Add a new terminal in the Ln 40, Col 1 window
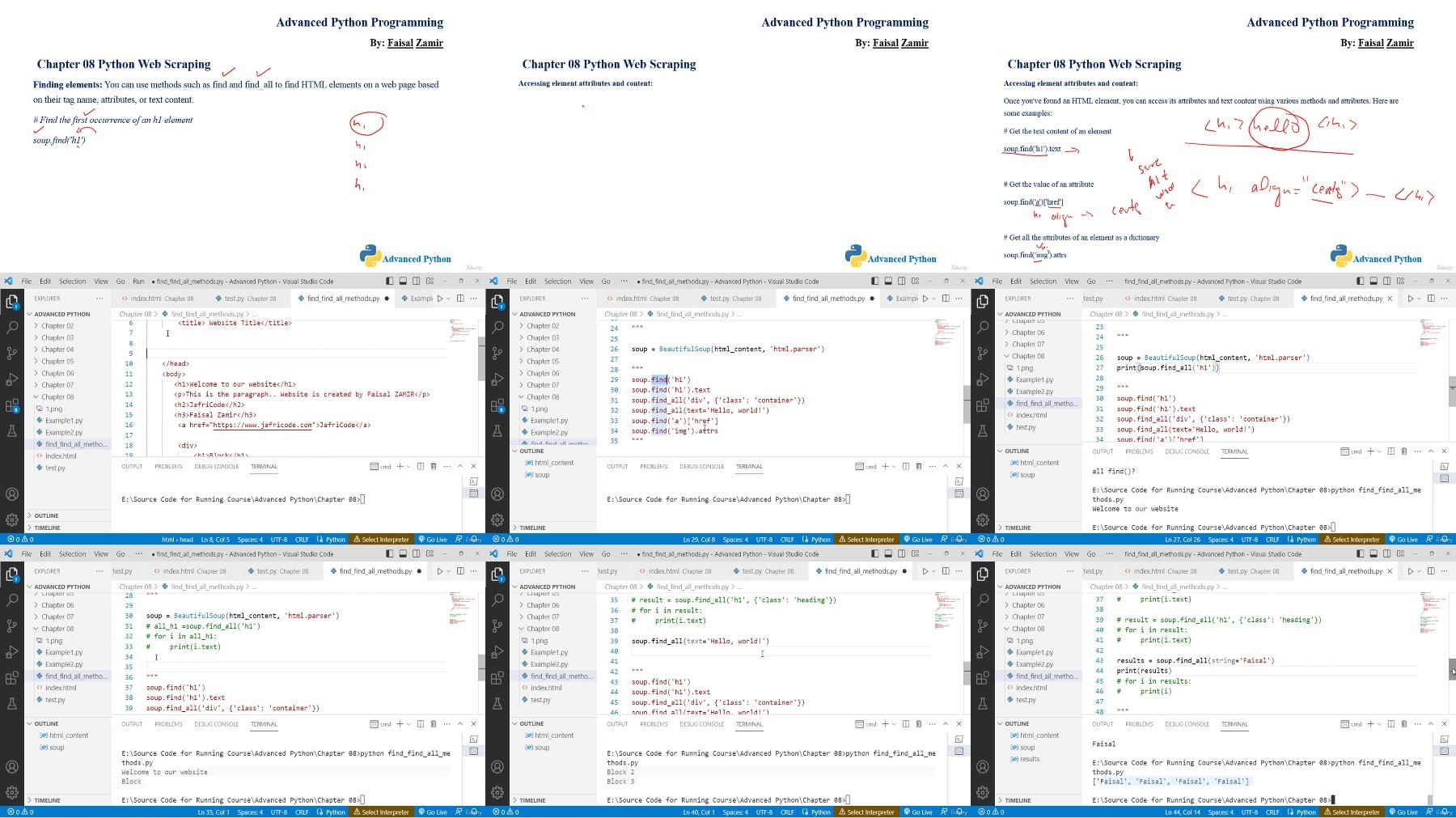 (885, 723)
